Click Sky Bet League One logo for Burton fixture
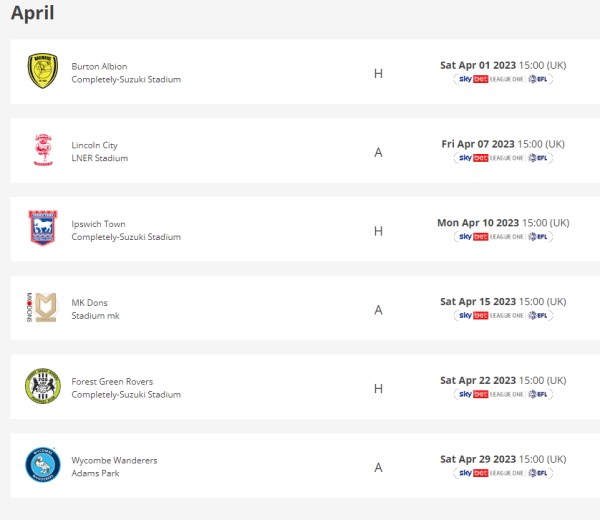600x520 pixels. (x=502, y=79)
